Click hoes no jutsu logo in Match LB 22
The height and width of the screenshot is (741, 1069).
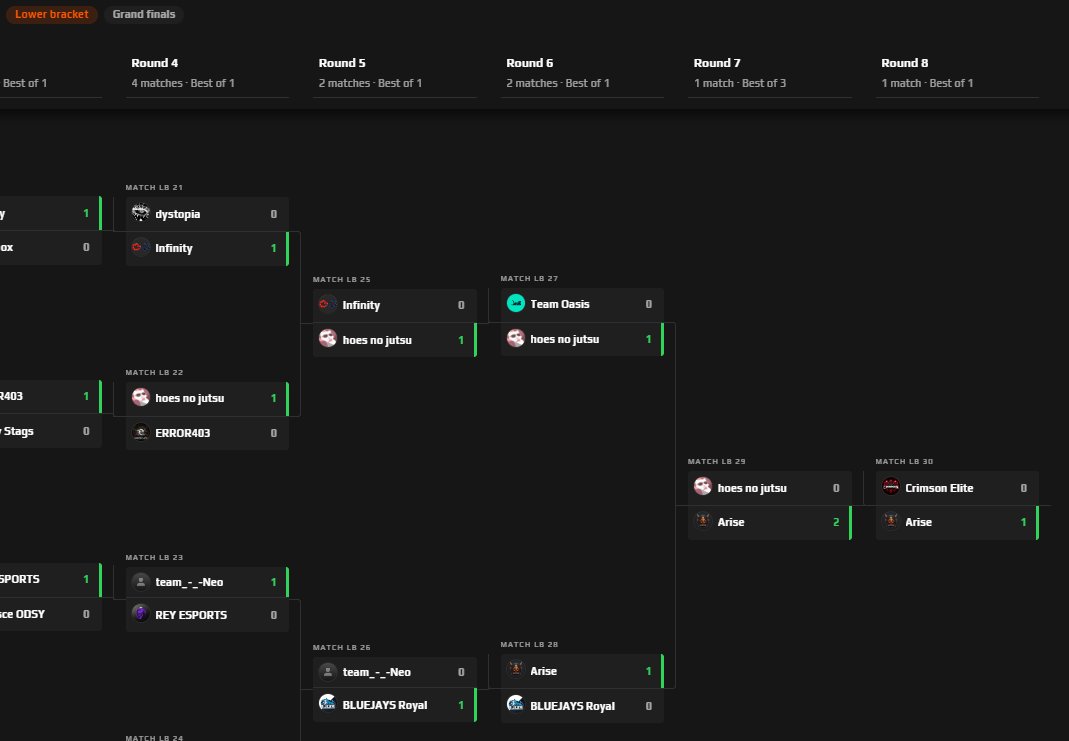pos(140,397)
